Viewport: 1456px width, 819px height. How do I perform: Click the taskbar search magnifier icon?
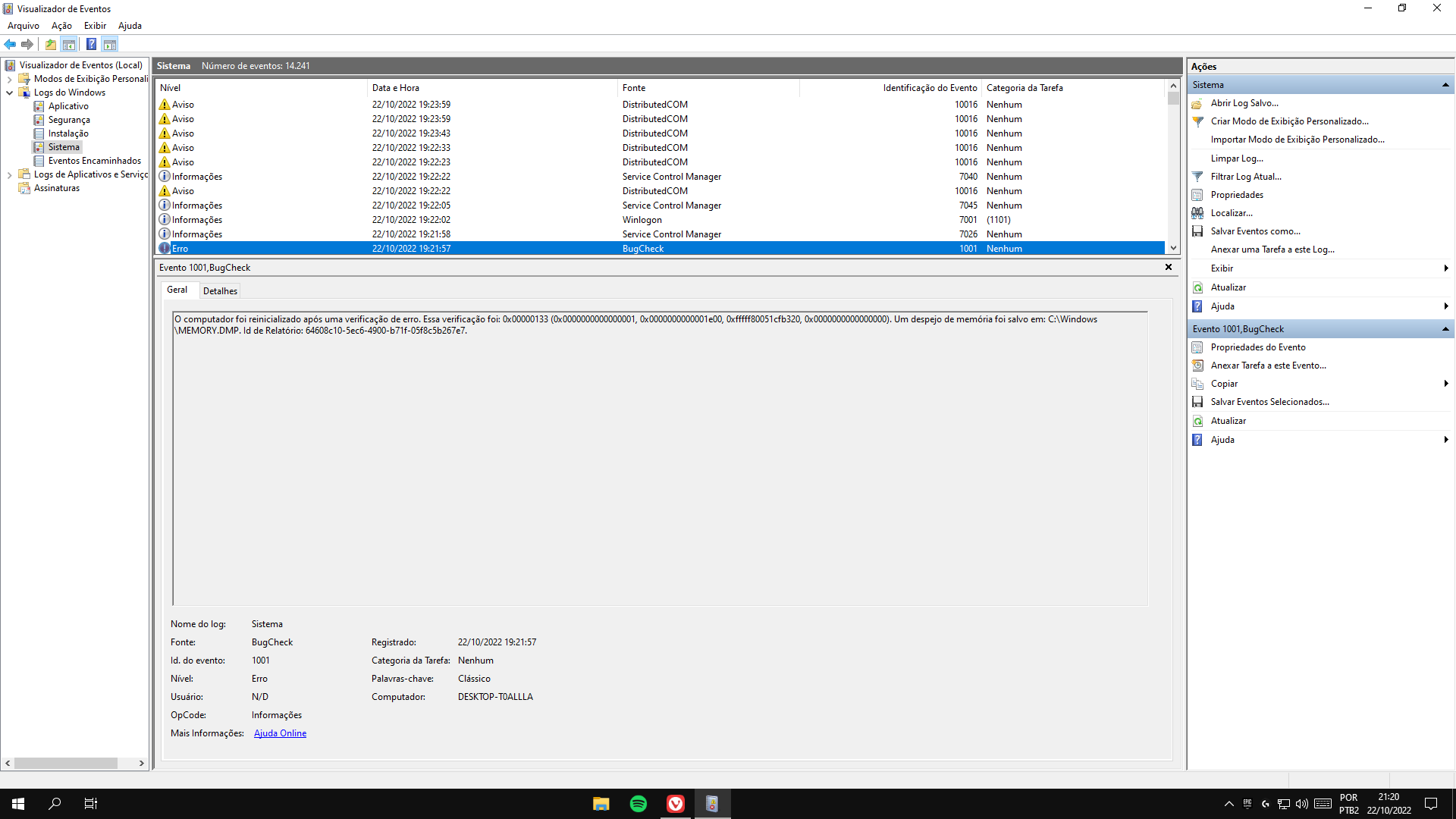pyautogui.click(x=55, y=804)
